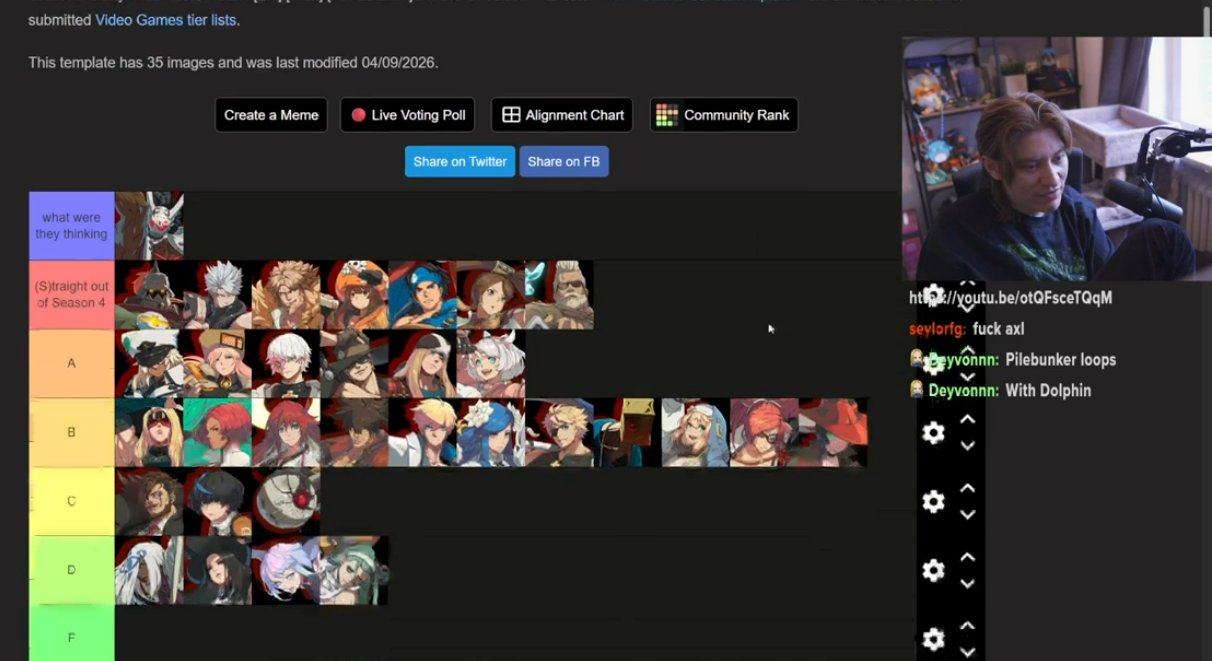This screenshot has height=661, width=1212.
Task: Move the D tier row up
Action: 967,558
